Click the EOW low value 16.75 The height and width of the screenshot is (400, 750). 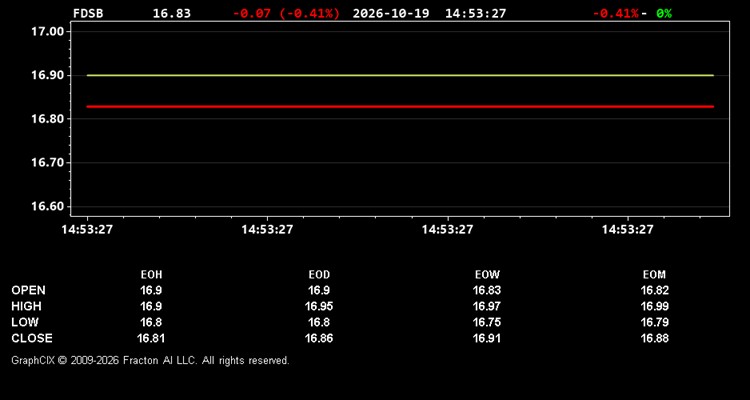(487, 322)
